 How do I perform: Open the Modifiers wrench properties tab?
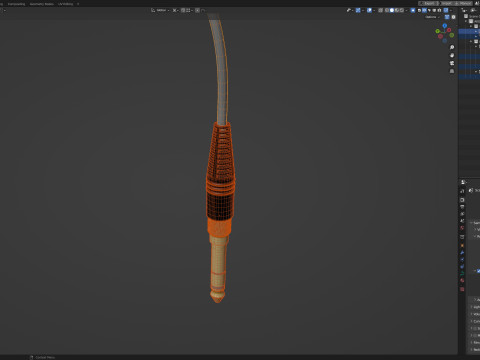click(x=462, y=252)
